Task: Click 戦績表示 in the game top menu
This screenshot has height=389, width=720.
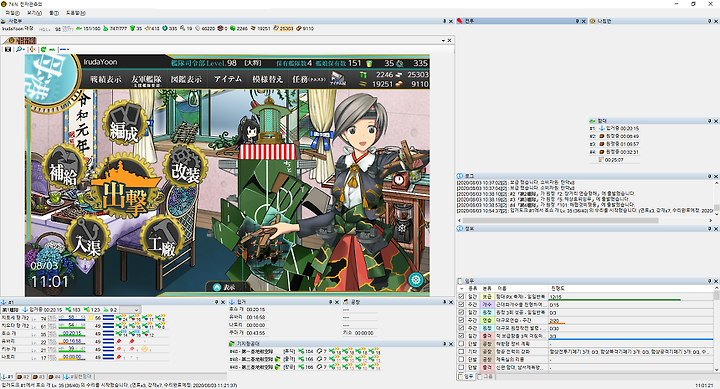Action: 106,79
